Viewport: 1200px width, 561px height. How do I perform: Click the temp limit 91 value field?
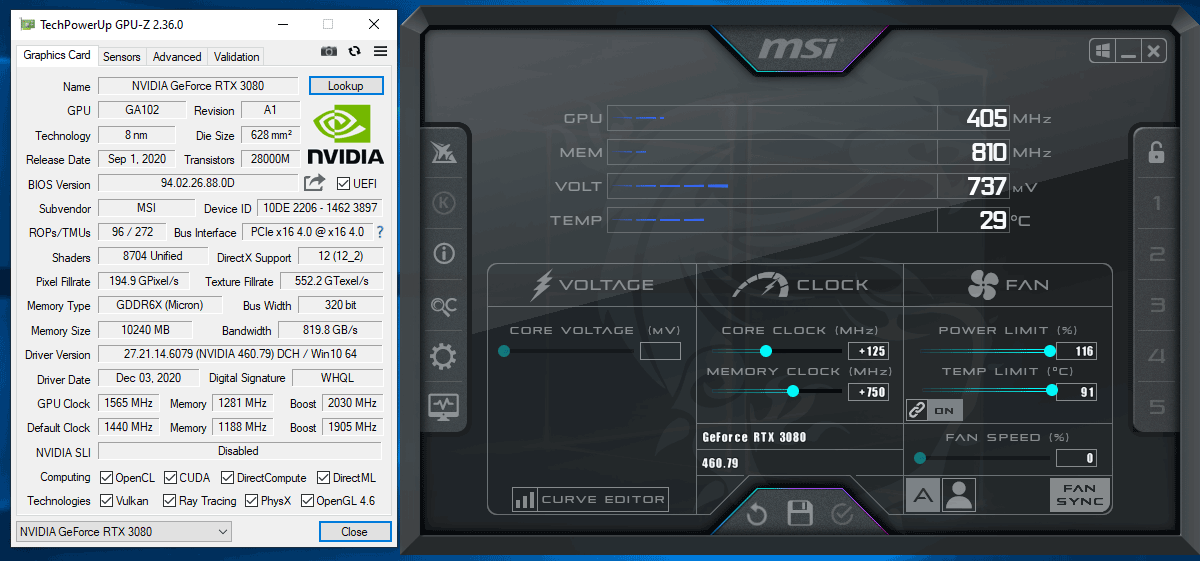(1077, 392)
